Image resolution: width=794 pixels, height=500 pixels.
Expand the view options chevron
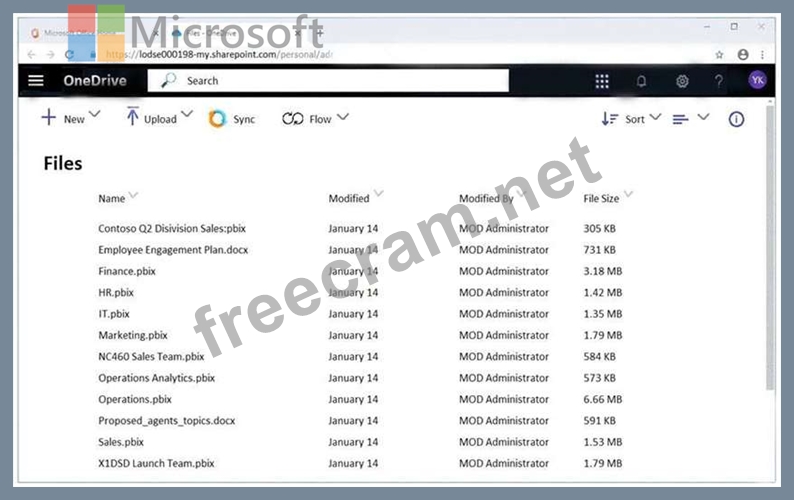coord(703,117)
